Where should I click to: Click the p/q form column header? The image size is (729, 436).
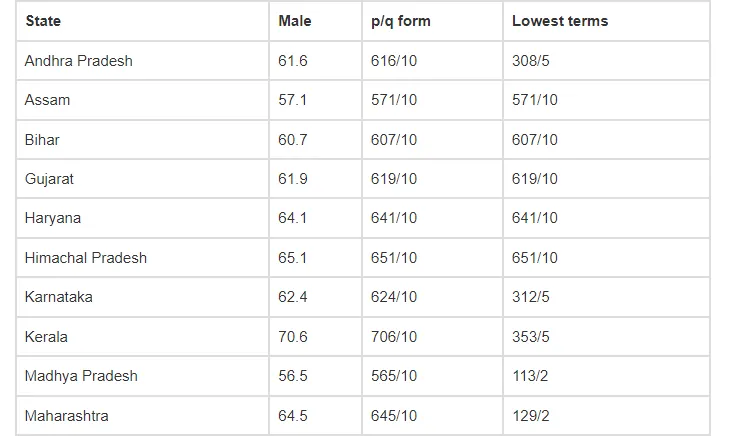pos(400,21)
